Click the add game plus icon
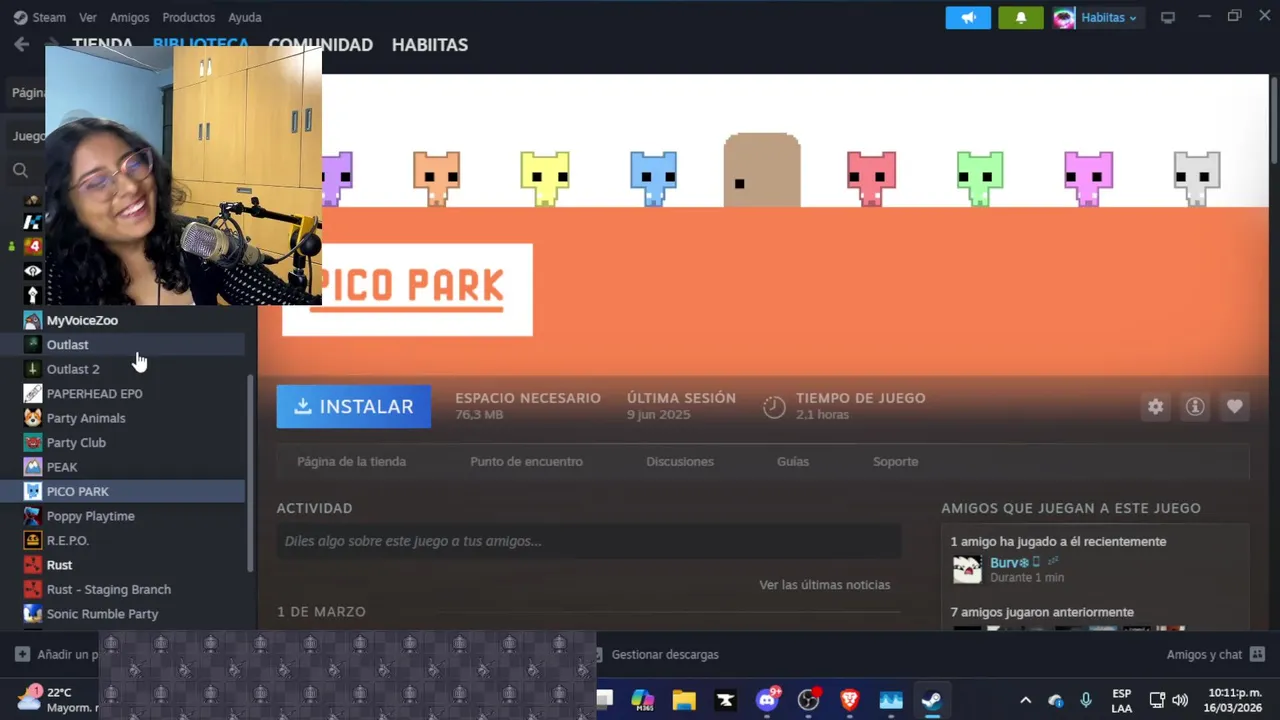Image resolution: width=1280 pixels, height=720 pixels. pos(22,654)
